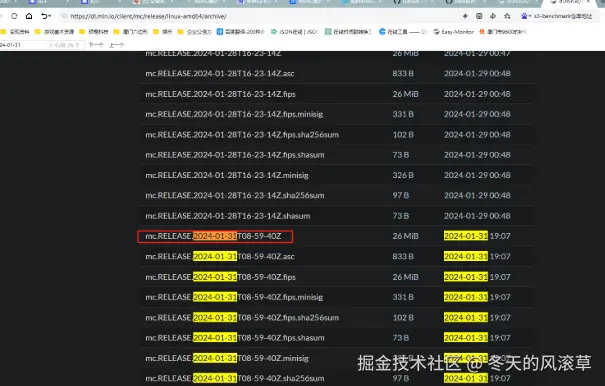
Task: Click the square reader icon beside lightning bolt
Action: 479,16
